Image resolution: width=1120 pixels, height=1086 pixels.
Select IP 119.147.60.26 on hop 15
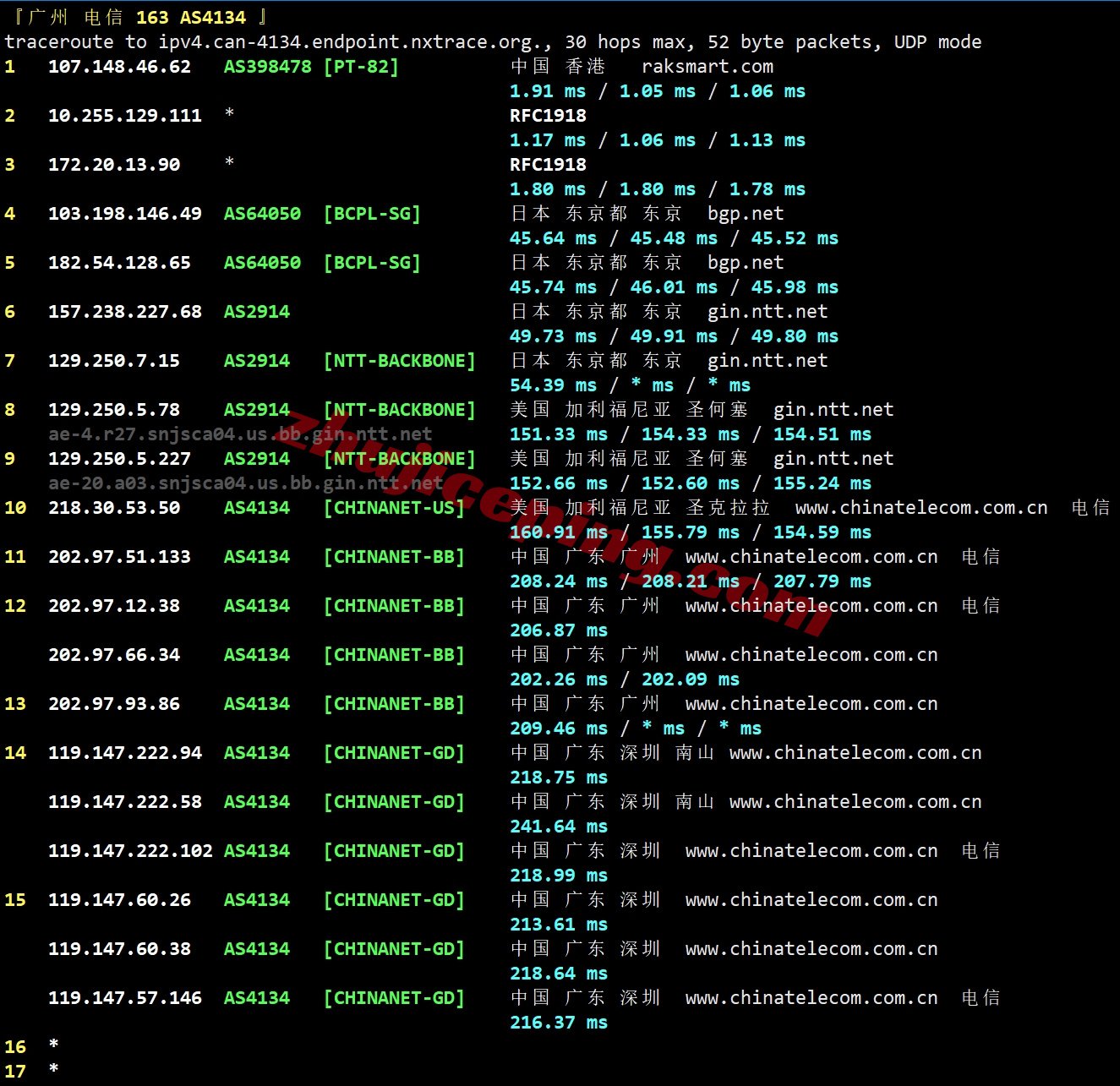click(x=119, y=900)
